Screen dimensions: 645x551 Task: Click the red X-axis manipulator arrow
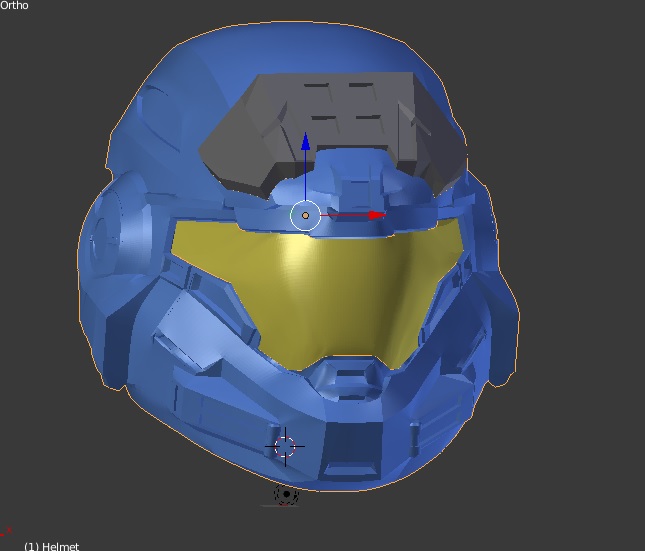point(376,215)
